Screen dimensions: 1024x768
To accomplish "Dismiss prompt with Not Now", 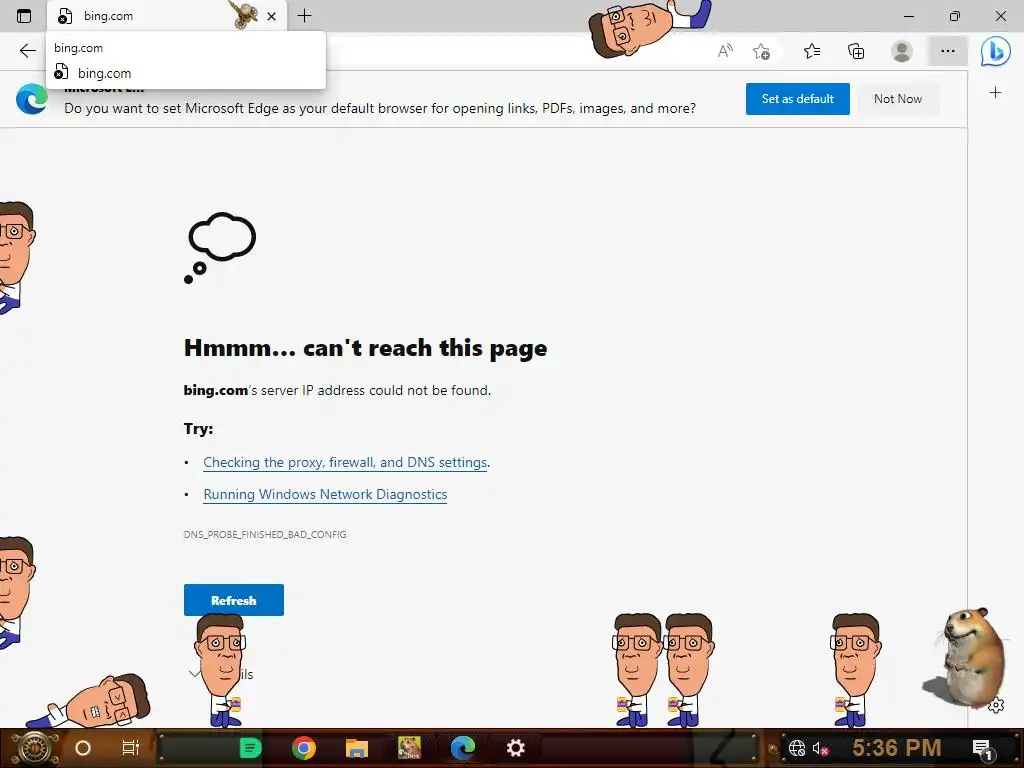I will pos(898,99).
